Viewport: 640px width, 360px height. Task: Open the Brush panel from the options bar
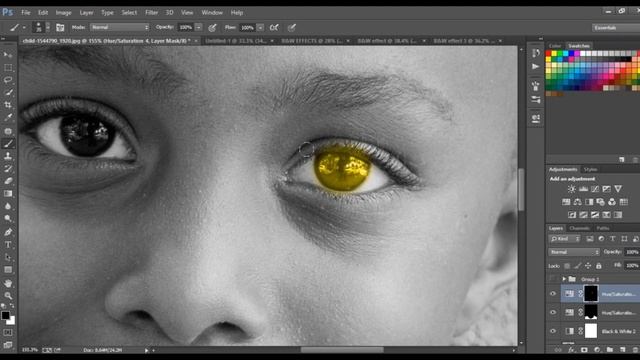pos(60,27)
